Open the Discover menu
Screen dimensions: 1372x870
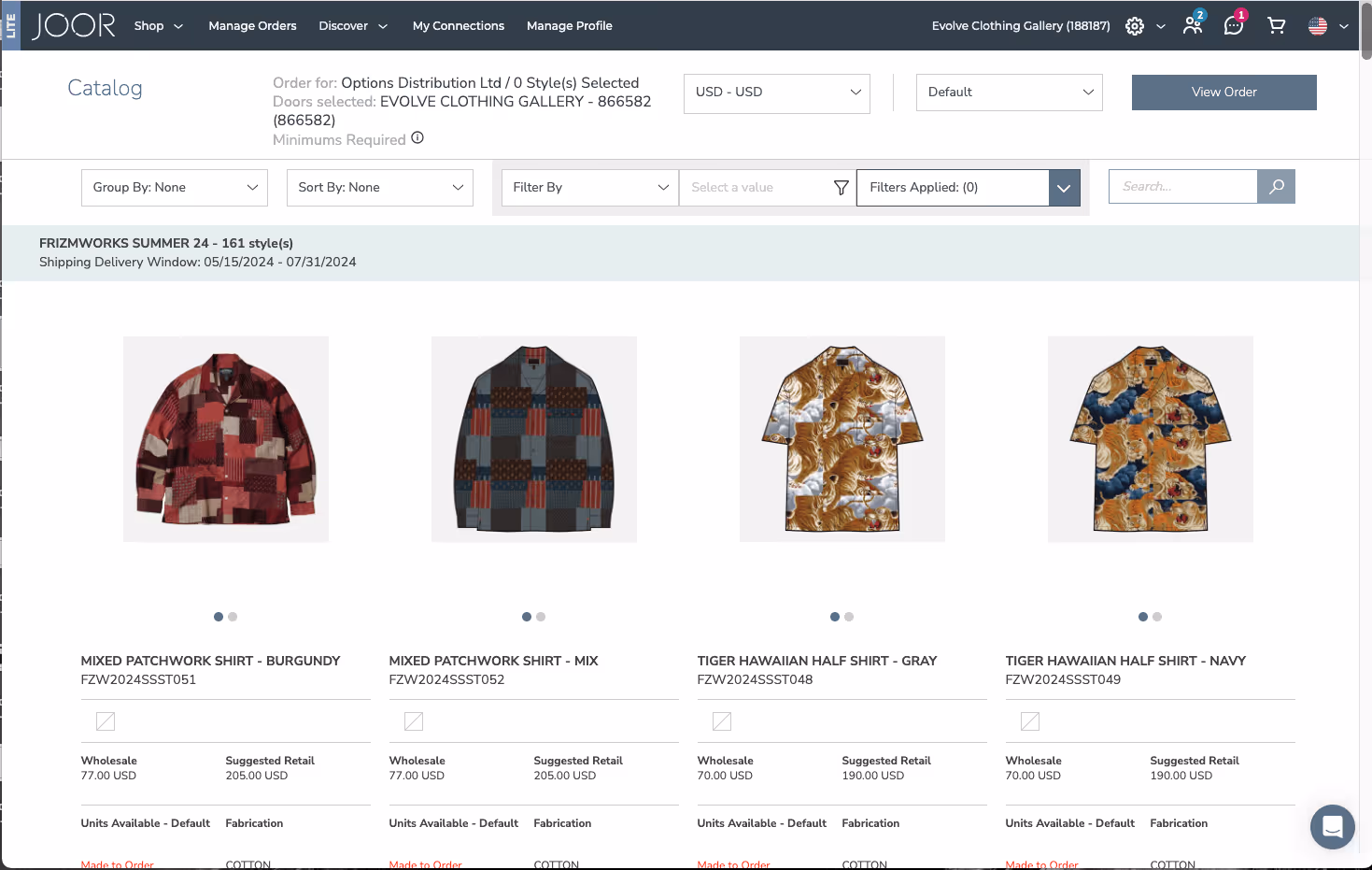(353, 26)
